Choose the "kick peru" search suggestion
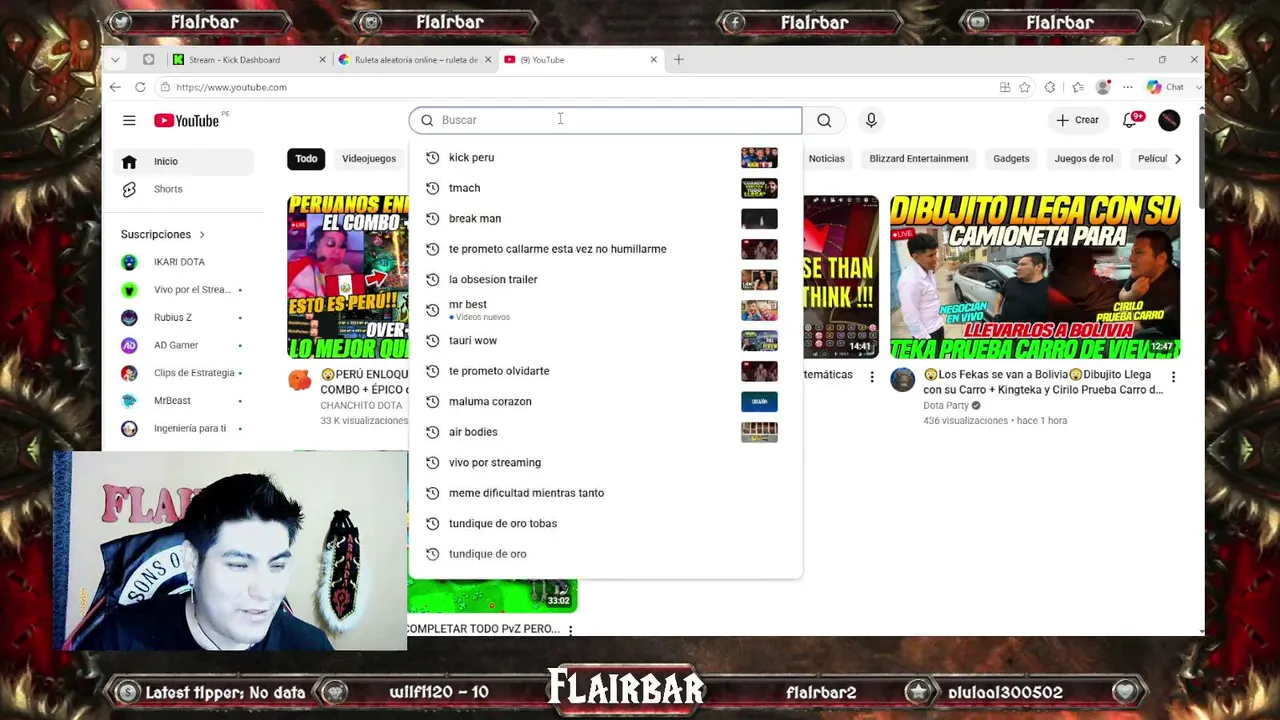Viewport: 1280px width, 720px height. click(x=605, y=158)
